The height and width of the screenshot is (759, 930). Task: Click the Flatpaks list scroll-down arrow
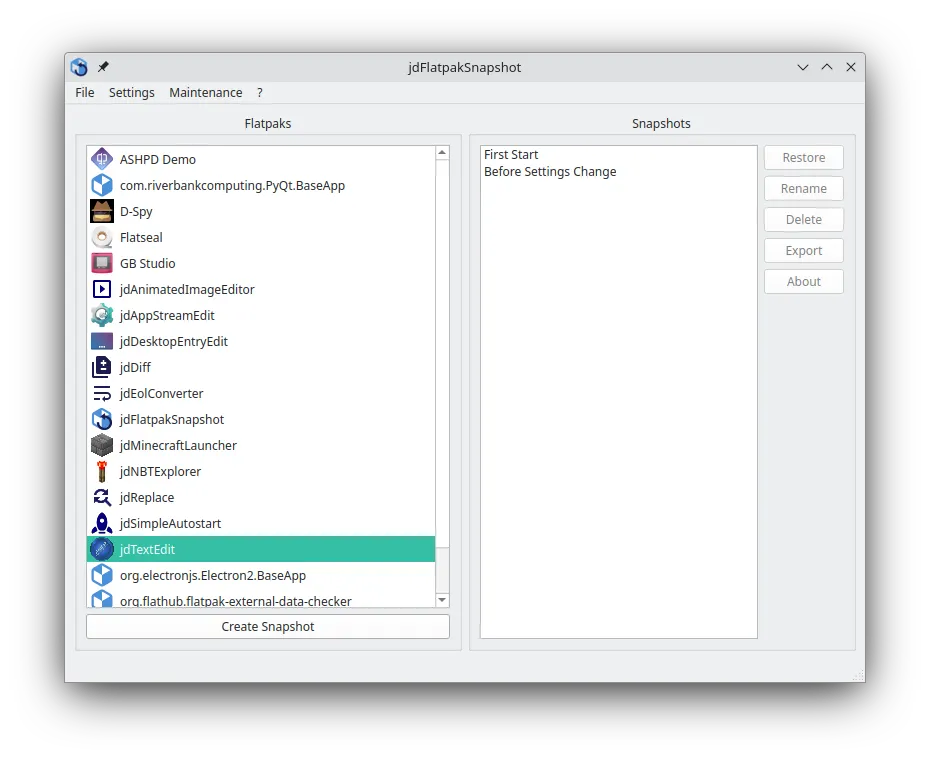[442, 600]
